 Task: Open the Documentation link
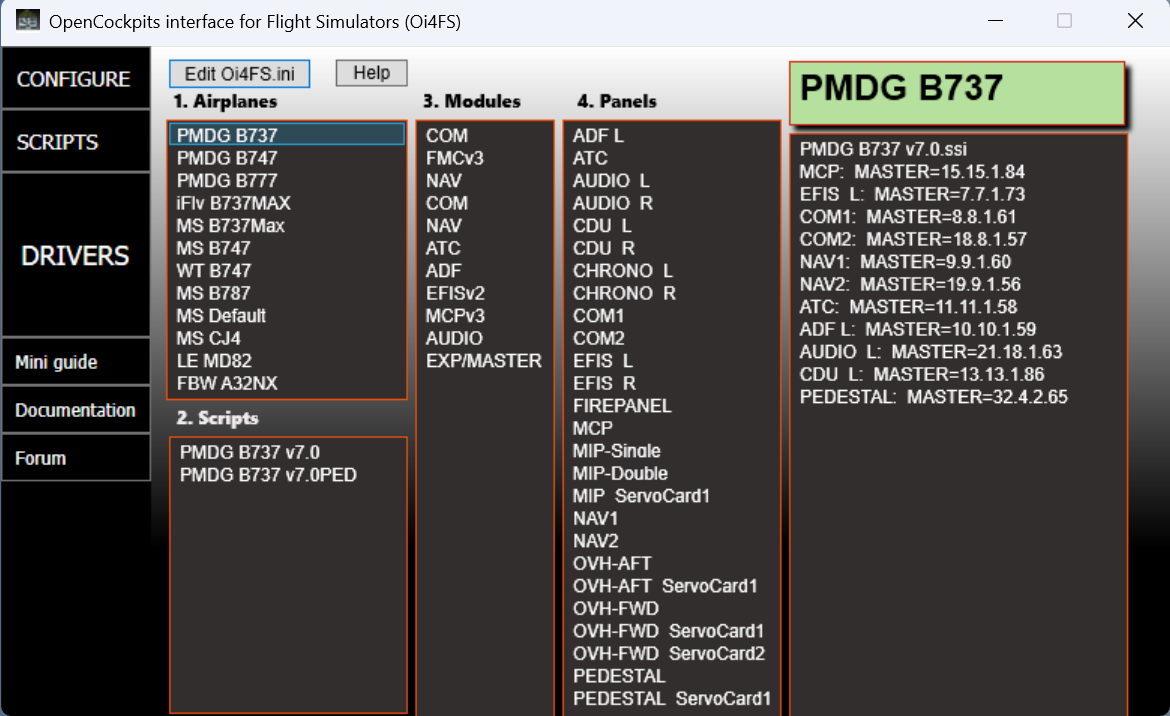click(x=75, y=410)
